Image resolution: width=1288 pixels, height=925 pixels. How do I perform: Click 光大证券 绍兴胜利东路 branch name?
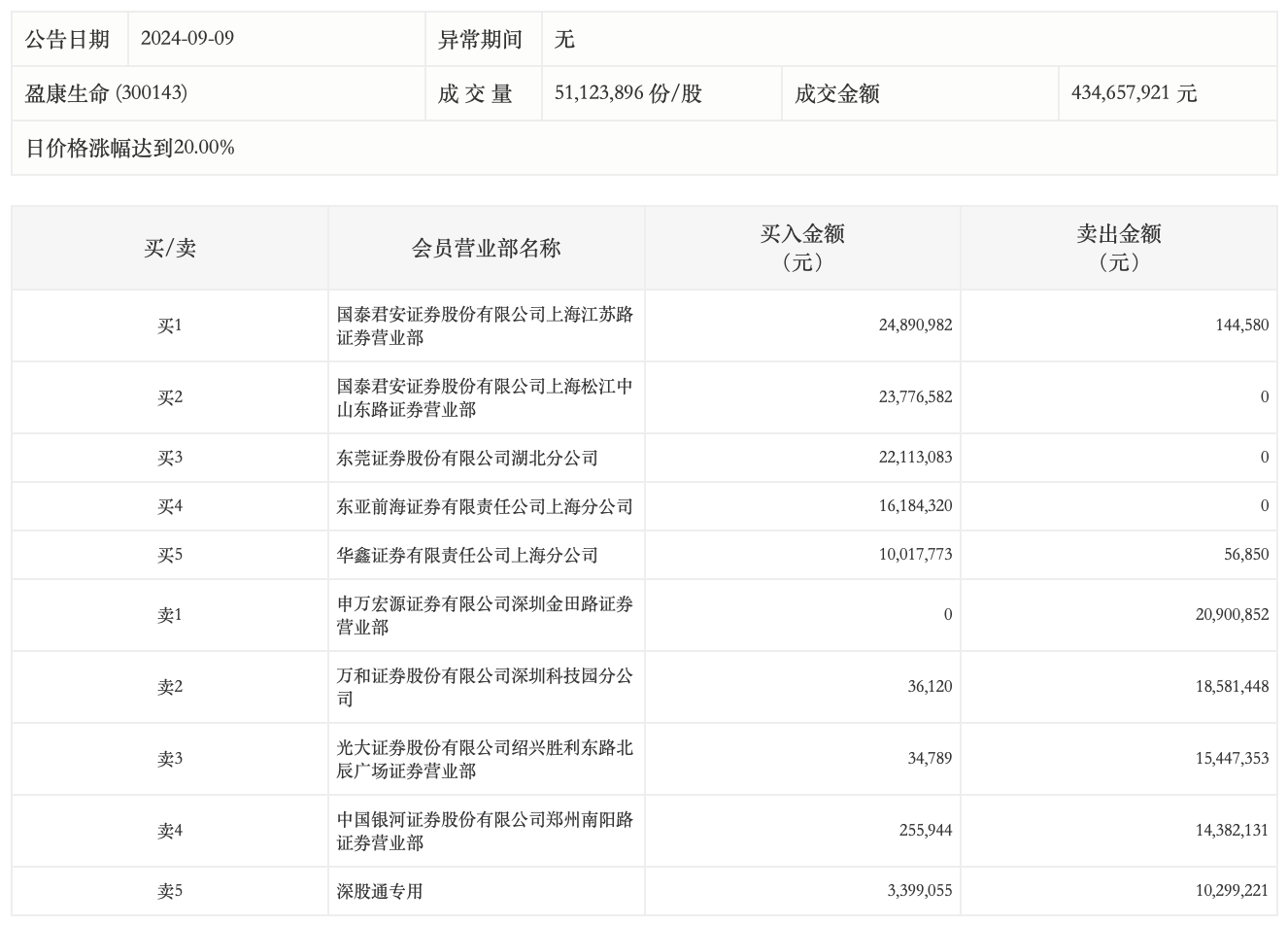coord(485,759)
